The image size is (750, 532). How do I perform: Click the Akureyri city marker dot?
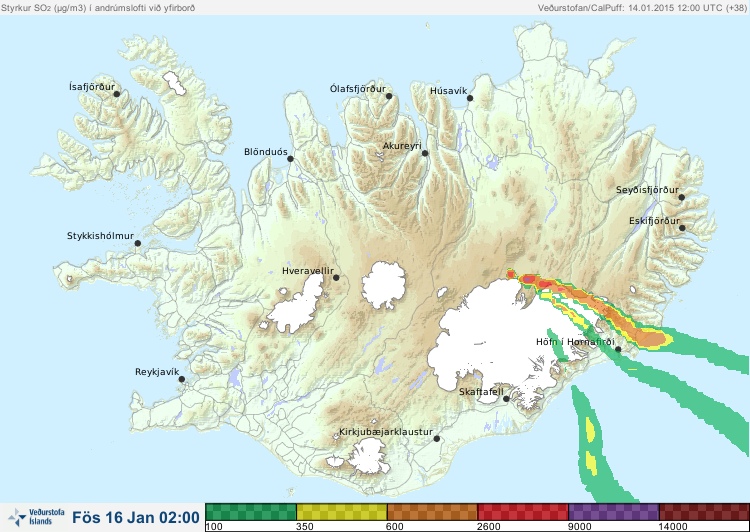(x=425, y=153)
